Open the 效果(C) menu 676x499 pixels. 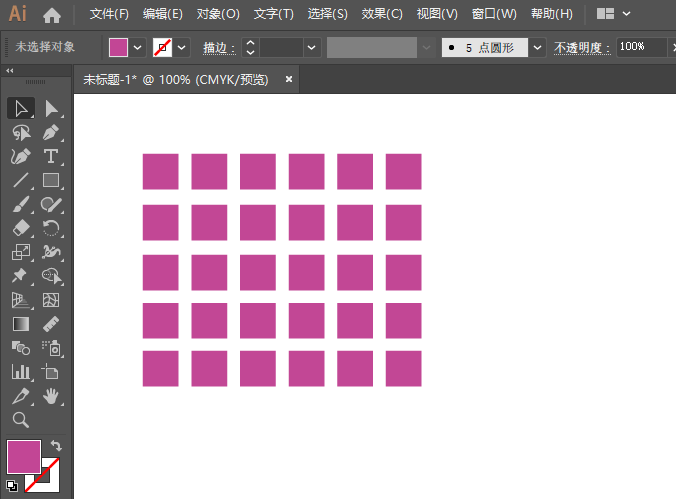[381, 14]
